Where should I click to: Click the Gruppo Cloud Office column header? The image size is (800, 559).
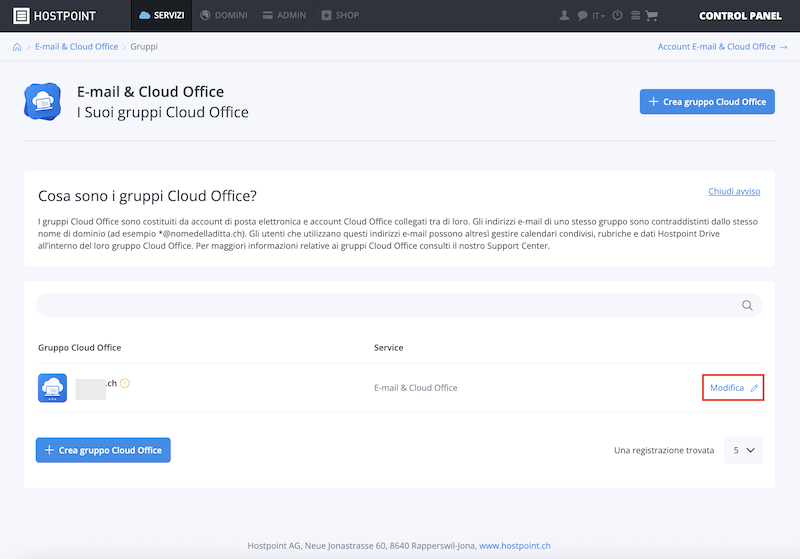[80, 347]
